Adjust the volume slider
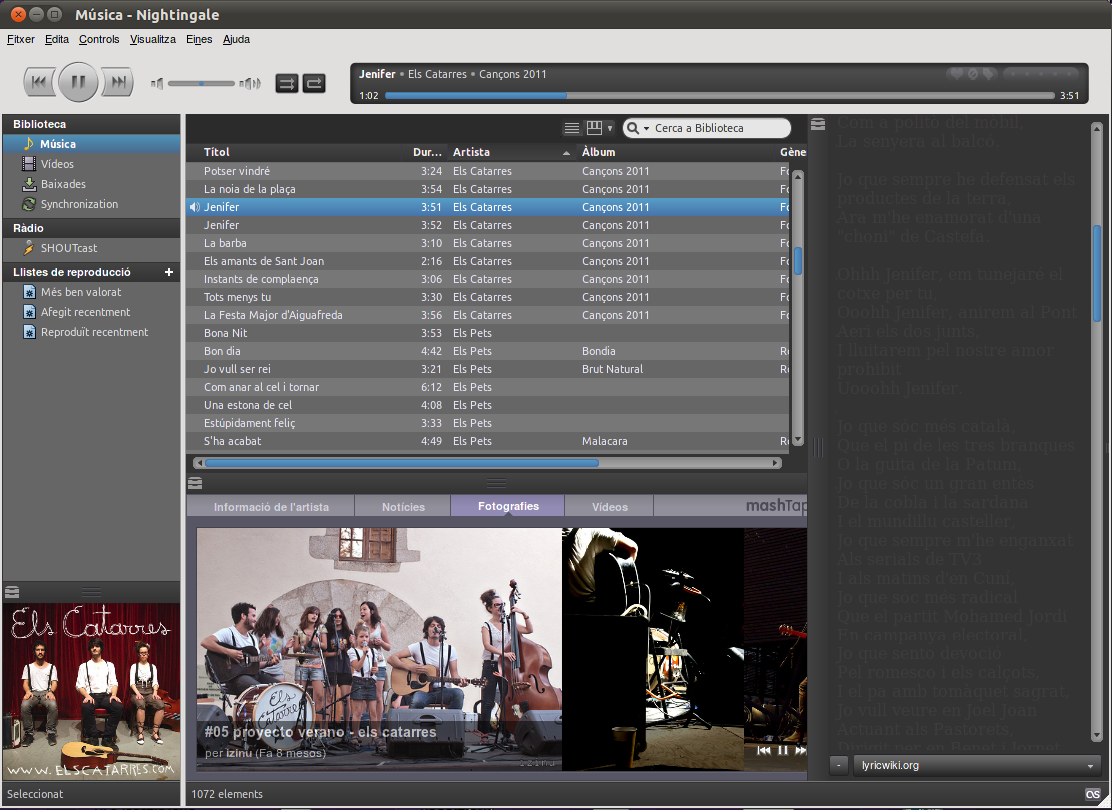 tap(201, 84)
